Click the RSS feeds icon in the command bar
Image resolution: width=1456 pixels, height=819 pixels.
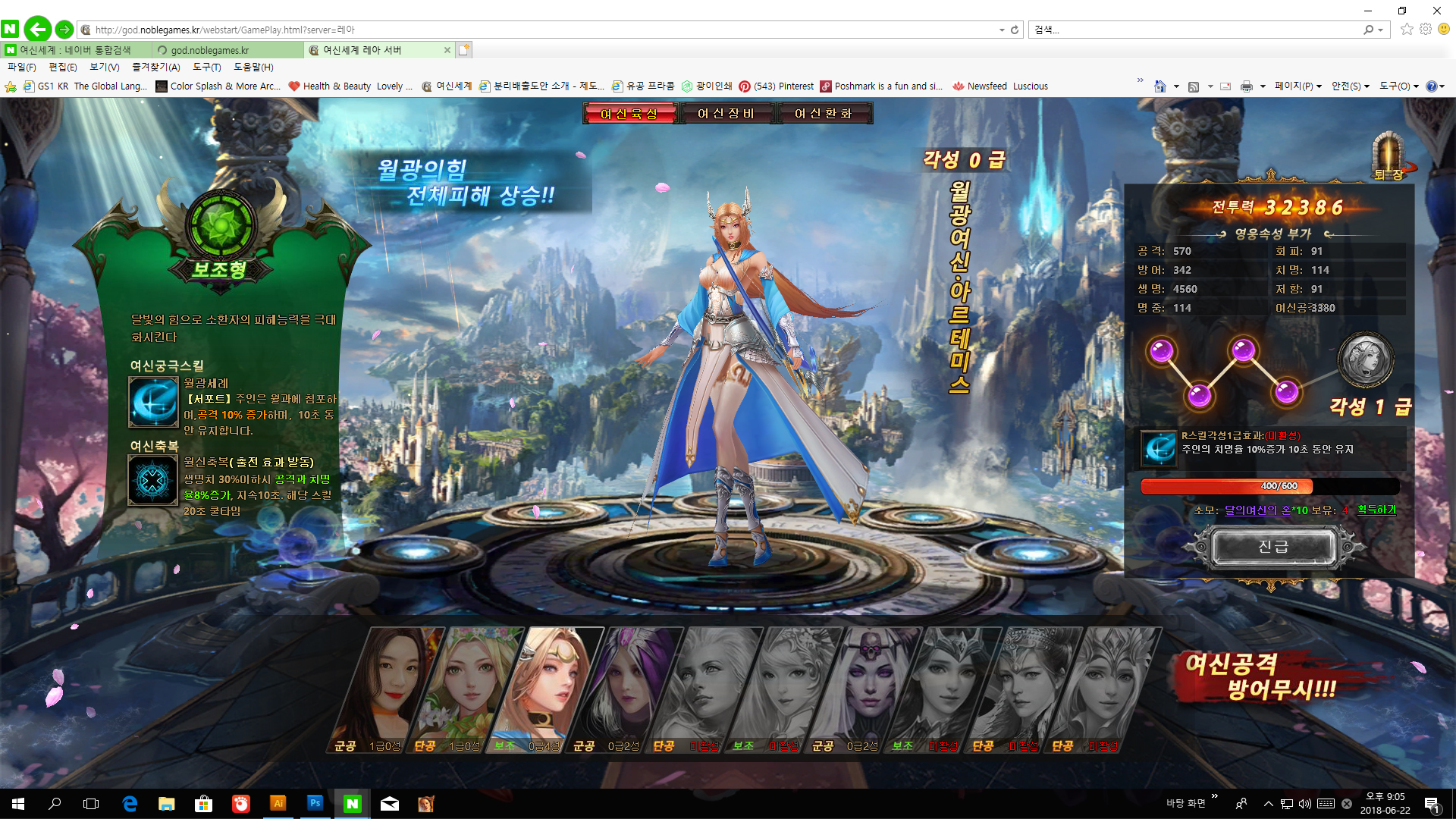point(1194,86)
